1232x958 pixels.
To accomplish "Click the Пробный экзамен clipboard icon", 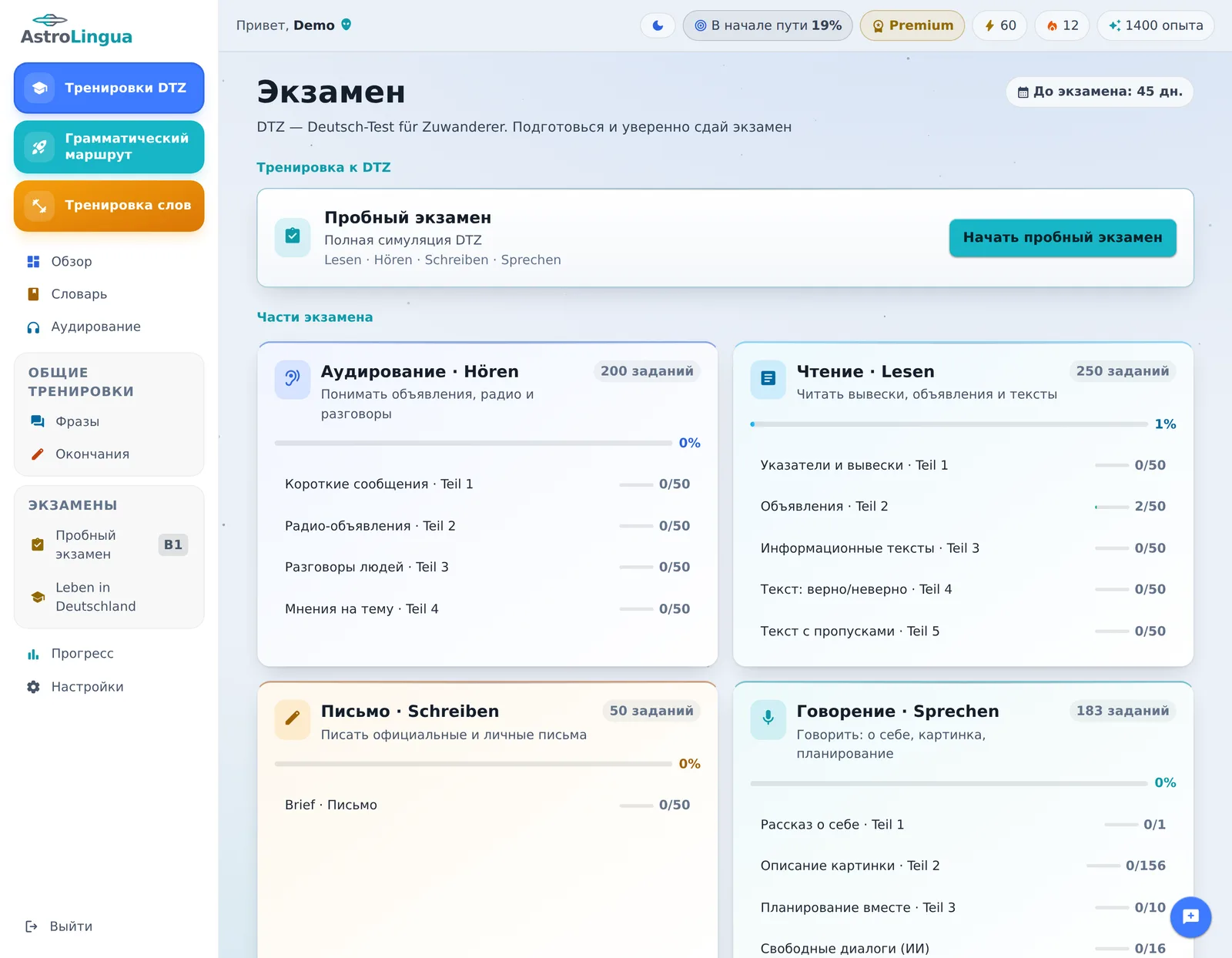I will [x=293, y=237].
